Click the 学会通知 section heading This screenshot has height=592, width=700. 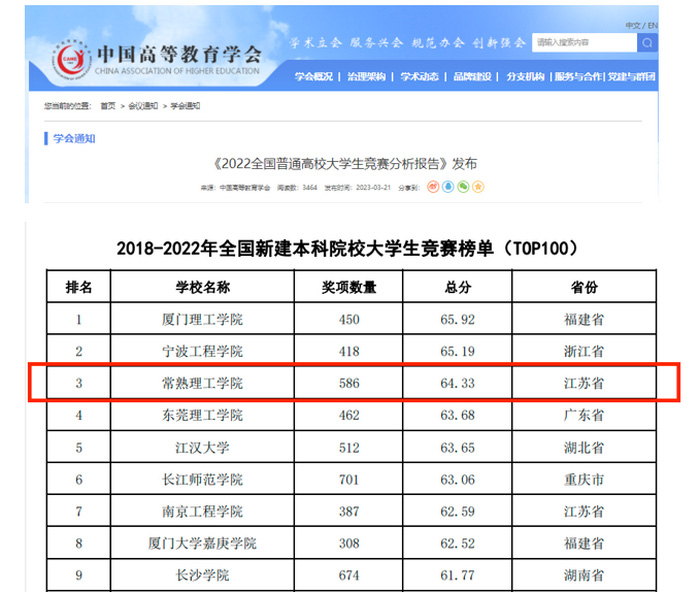pyautogui.click(x=74, y=138)
